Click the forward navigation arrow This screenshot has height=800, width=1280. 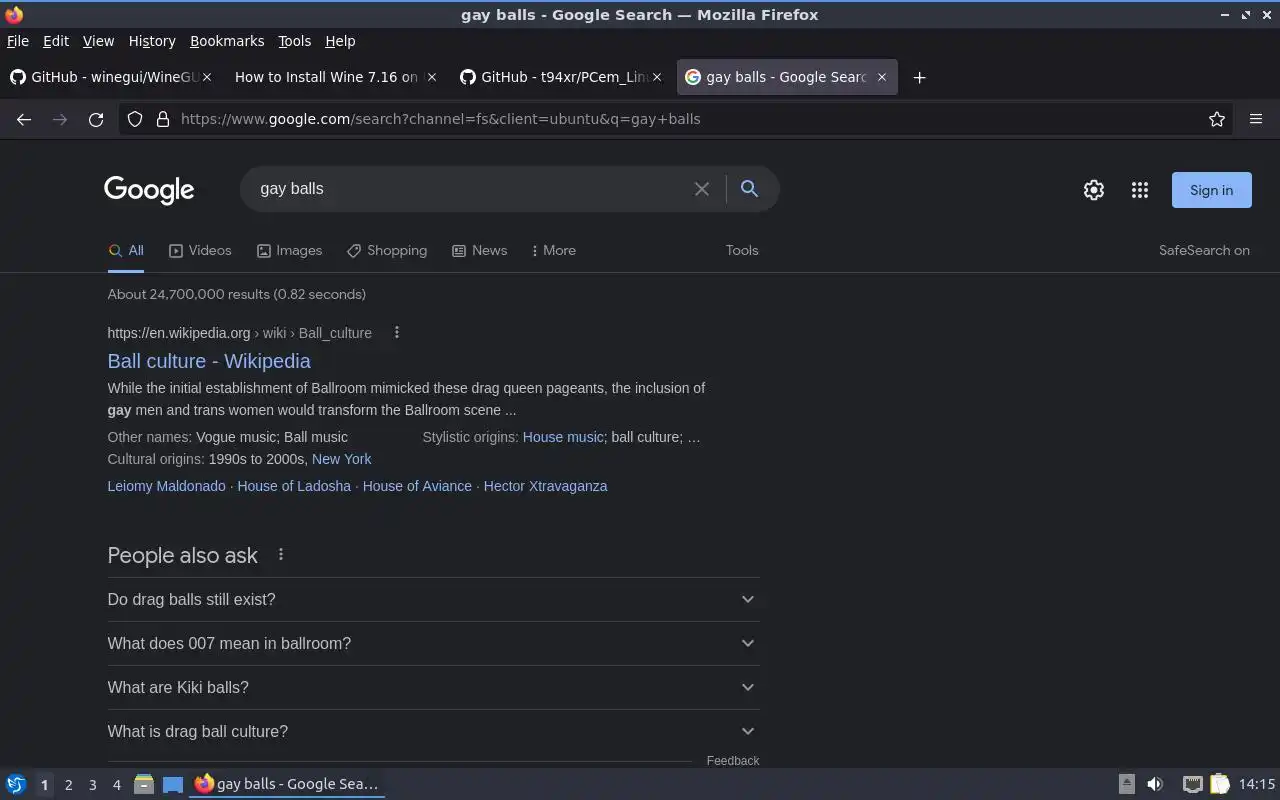(60, 119)
